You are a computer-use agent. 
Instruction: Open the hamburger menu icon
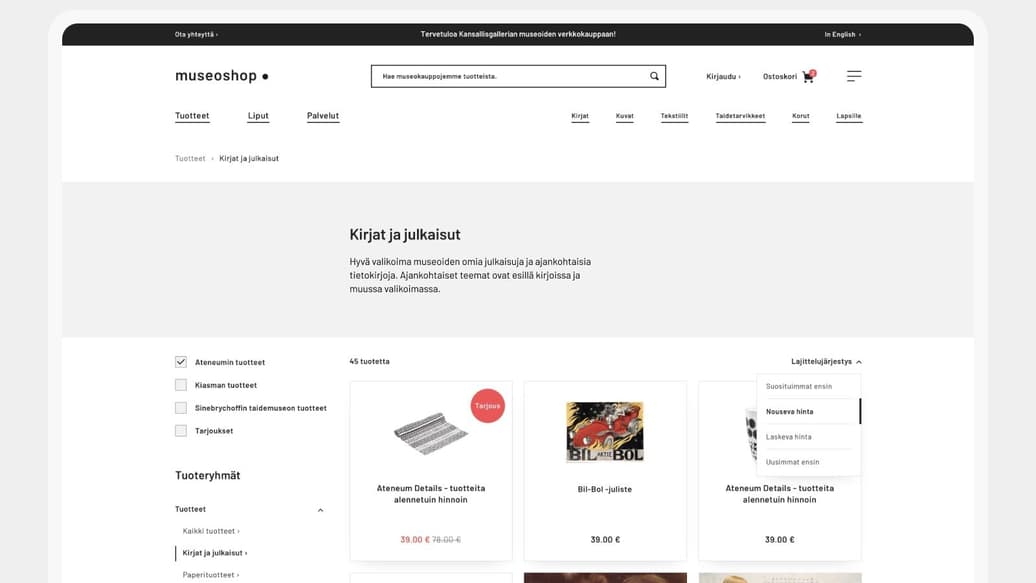point(854,76)
